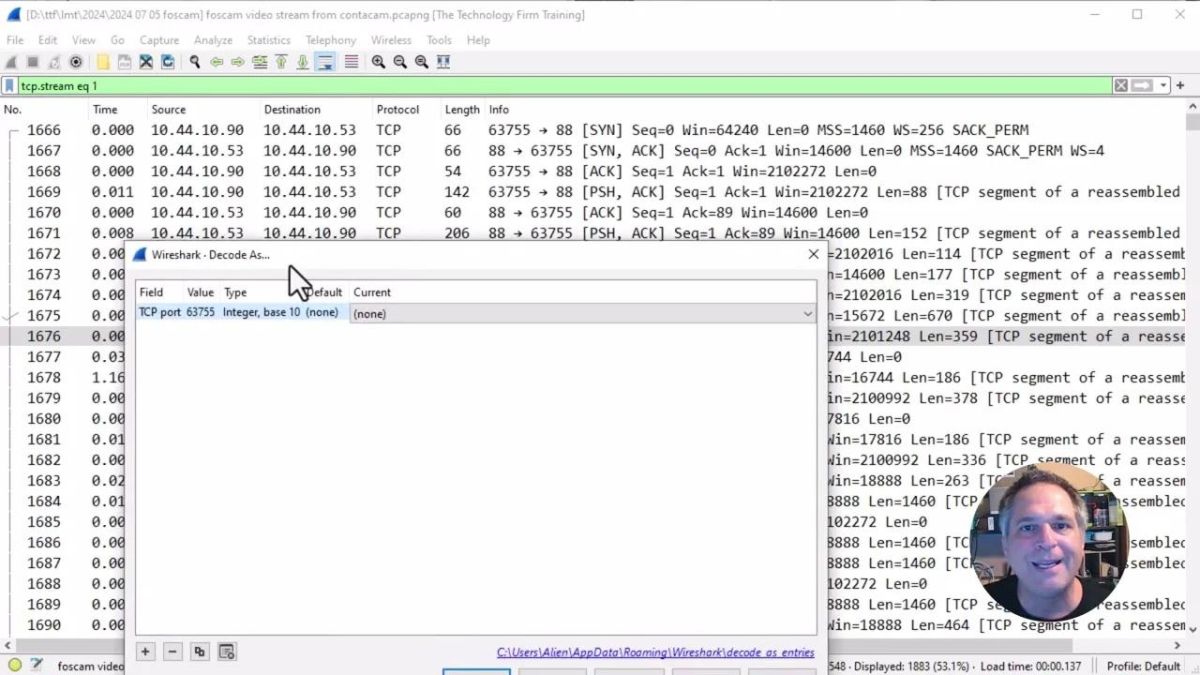Select the TCP port field cell
Image resolution: width=1200 pixels, height=675 pixels.
(x=160, y=312)
